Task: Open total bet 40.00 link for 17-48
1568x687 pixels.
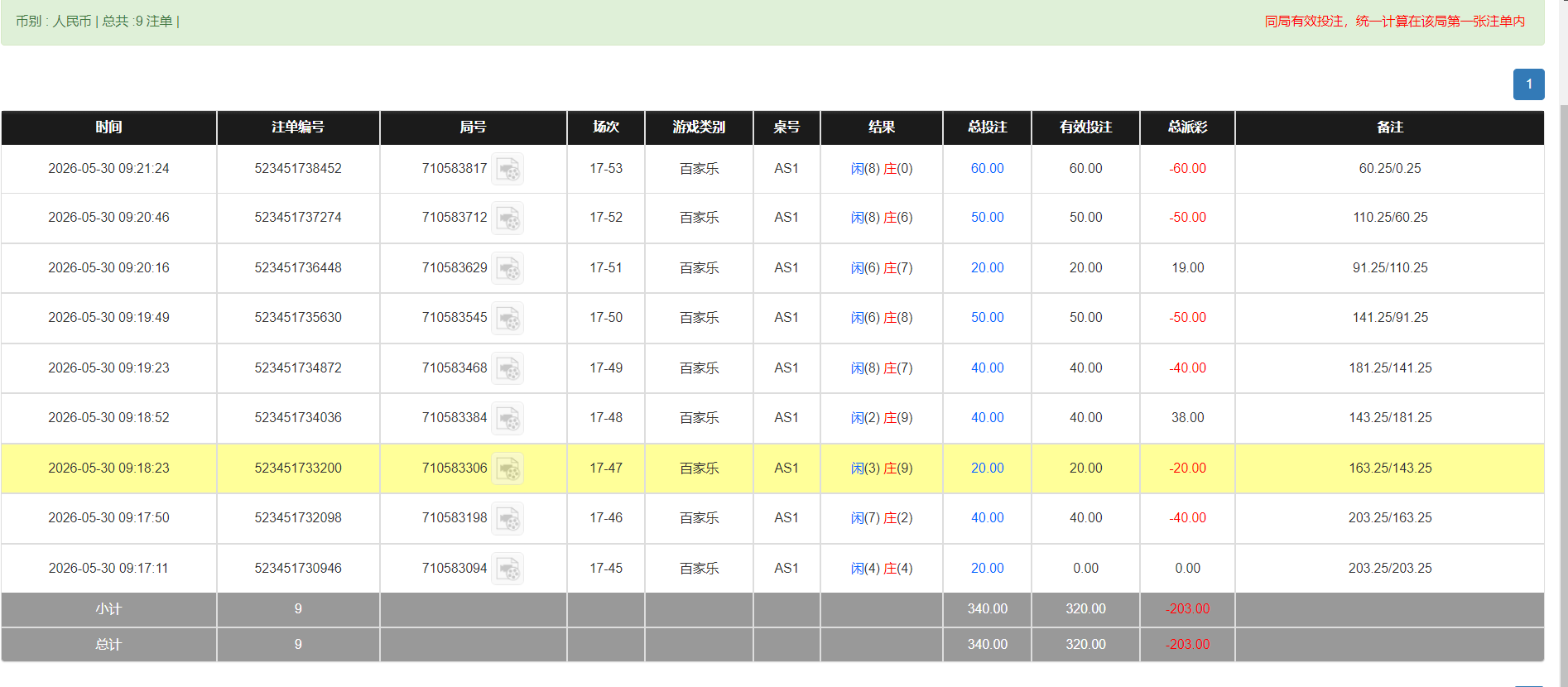Action: coord(987,418)
